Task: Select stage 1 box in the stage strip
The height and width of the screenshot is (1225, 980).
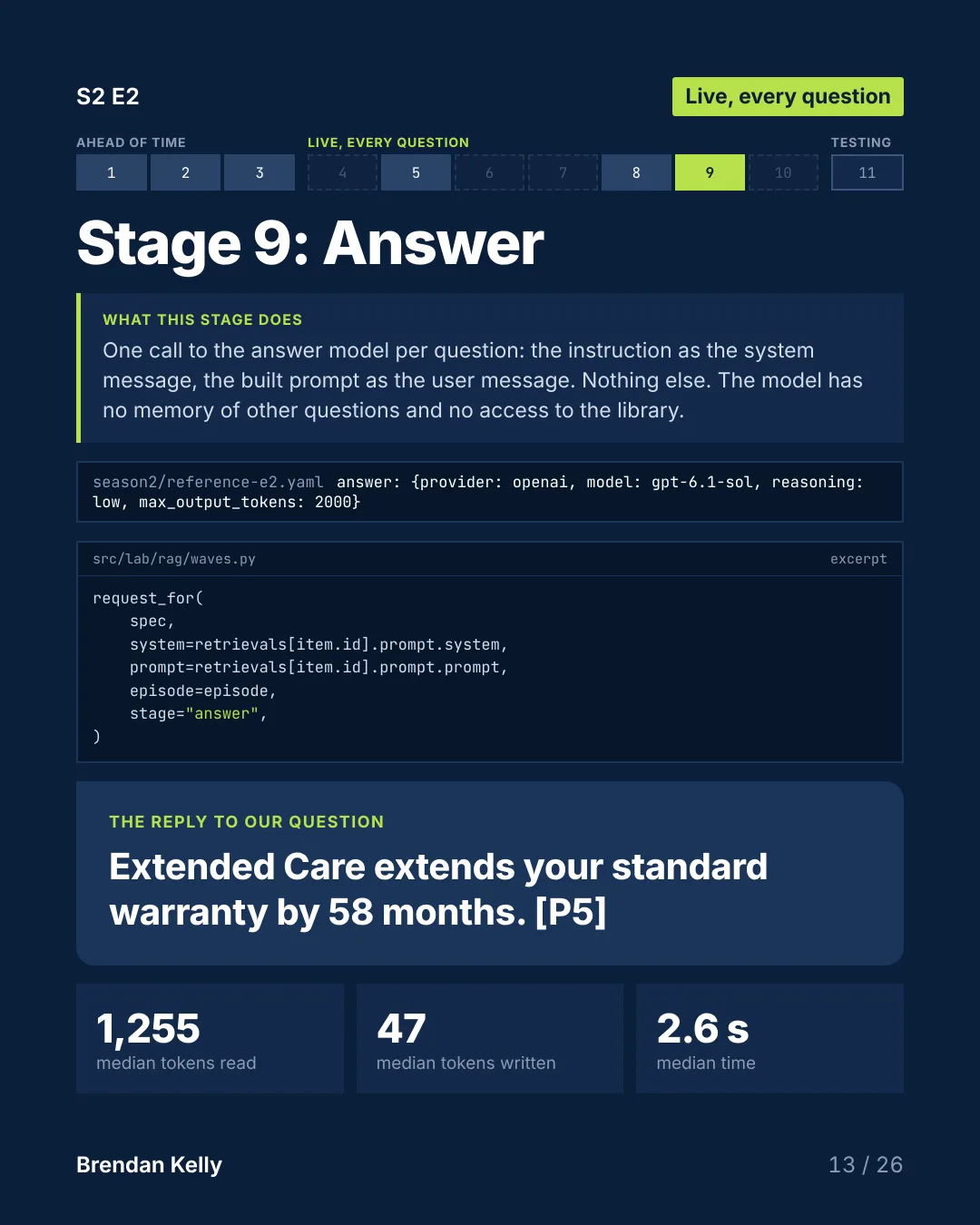Action: (112, 172)
